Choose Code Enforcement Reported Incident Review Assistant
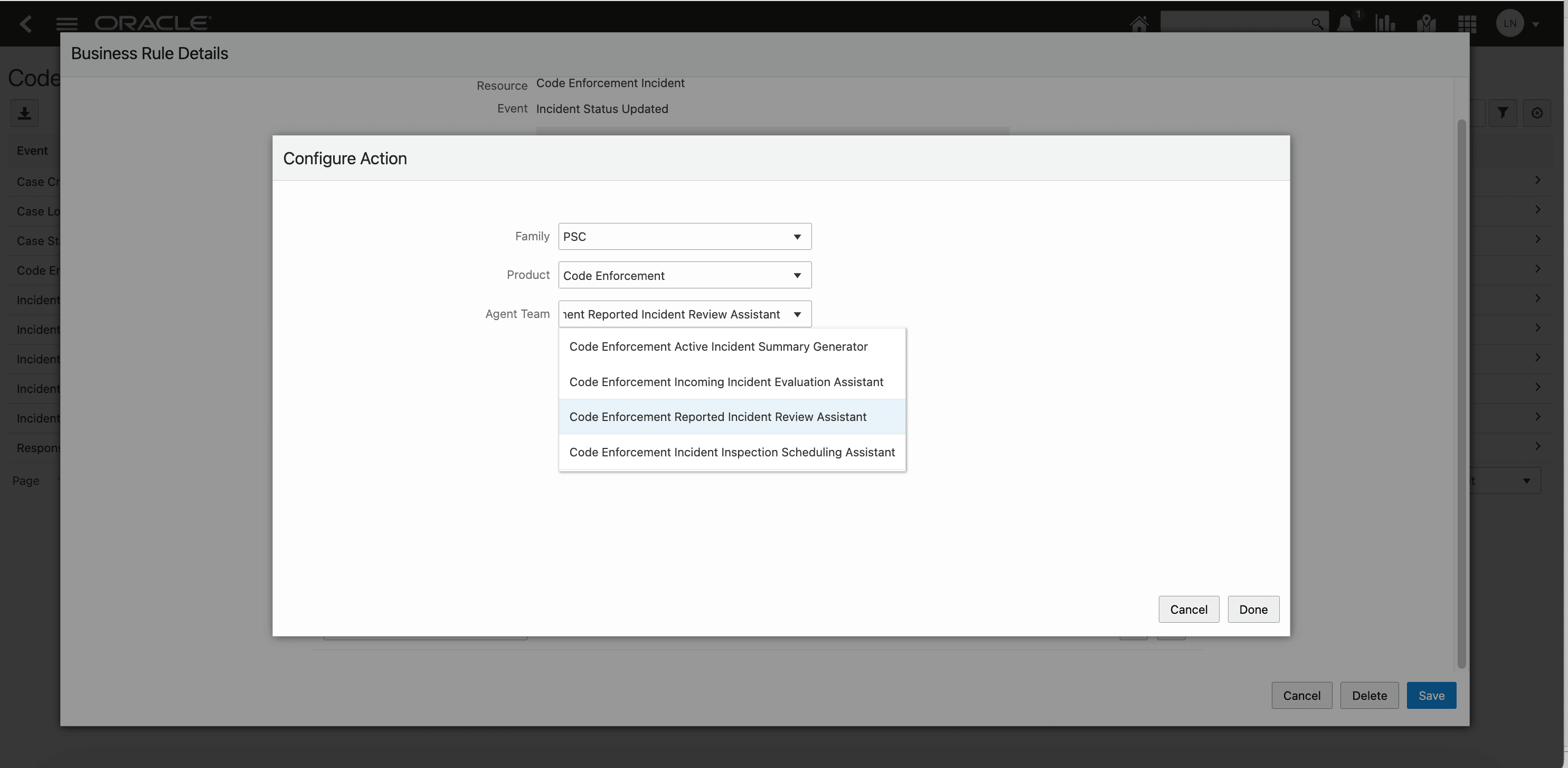This screenshot has height=768, width=1568. click(x=732, y=417)
